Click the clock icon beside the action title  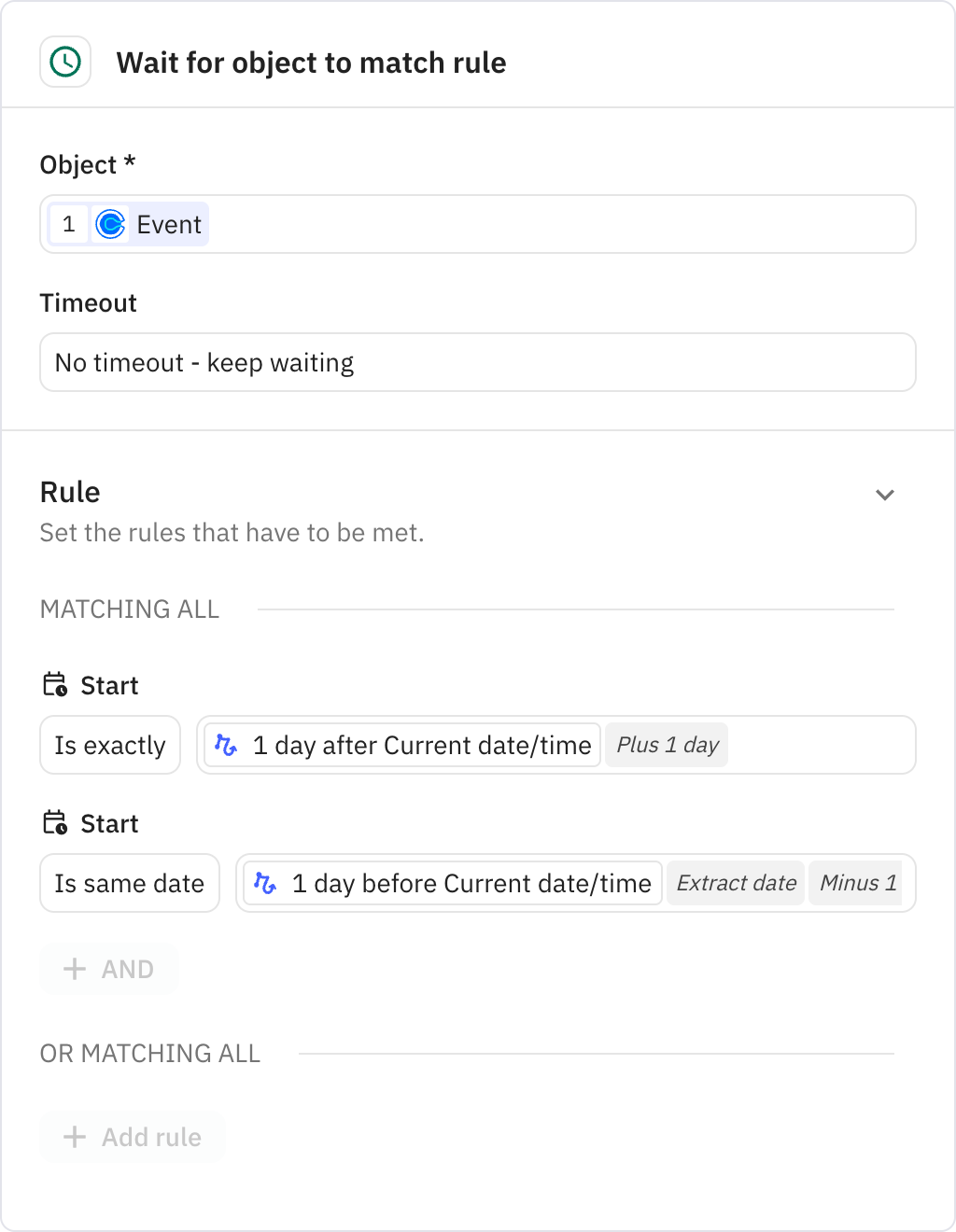click(x=65, y=62)
